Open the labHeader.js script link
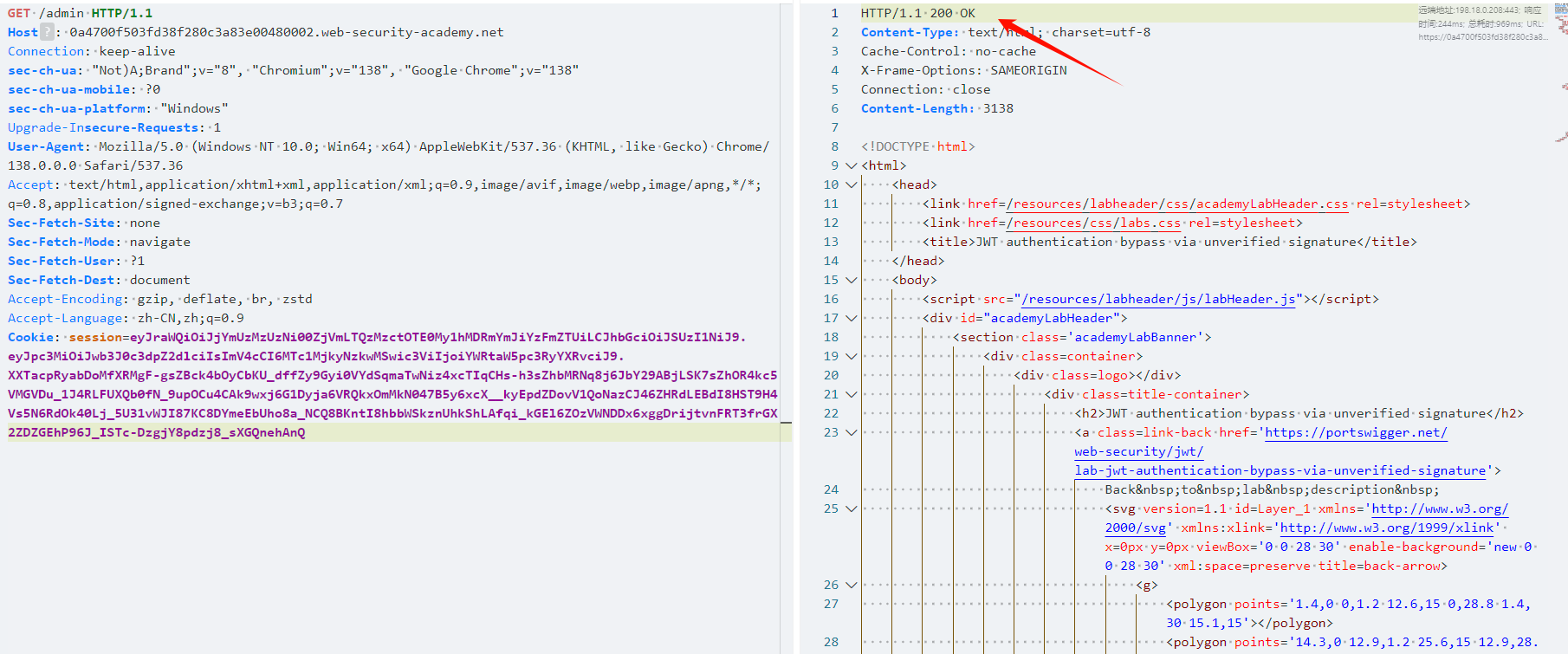 pos(1158,299)
